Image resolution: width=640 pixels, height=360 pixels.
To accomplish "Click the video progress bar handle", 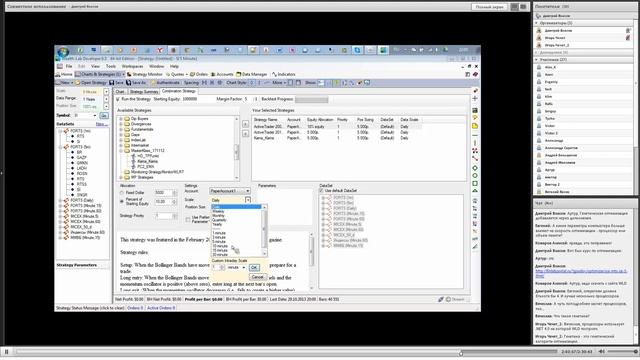I will click(x=461, y=353).
